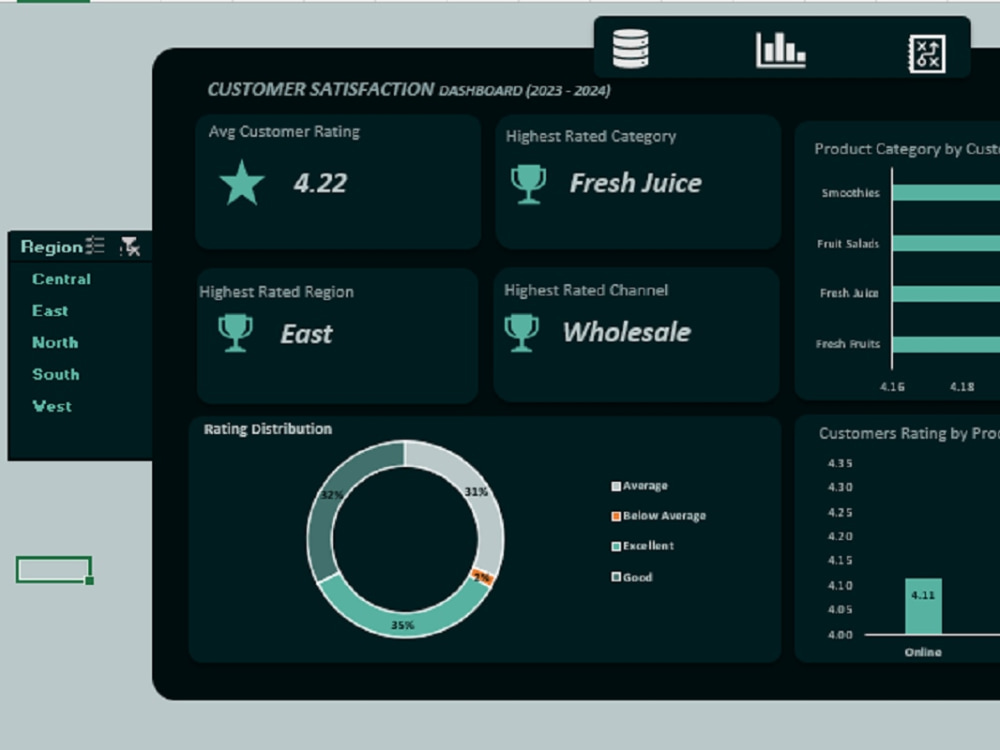Open the database data sheet icon
Image resolution: width=1000 pixels, height=750 pixels.
[x=631, y=48]
